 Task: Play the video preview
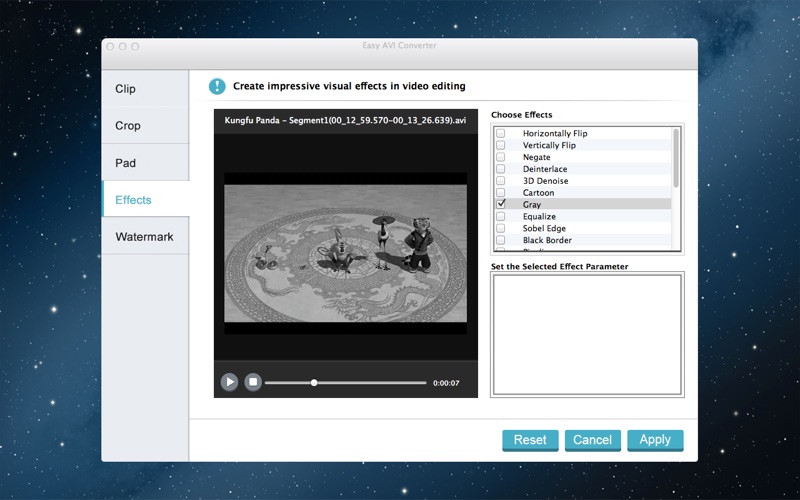(x=229, y=382)
